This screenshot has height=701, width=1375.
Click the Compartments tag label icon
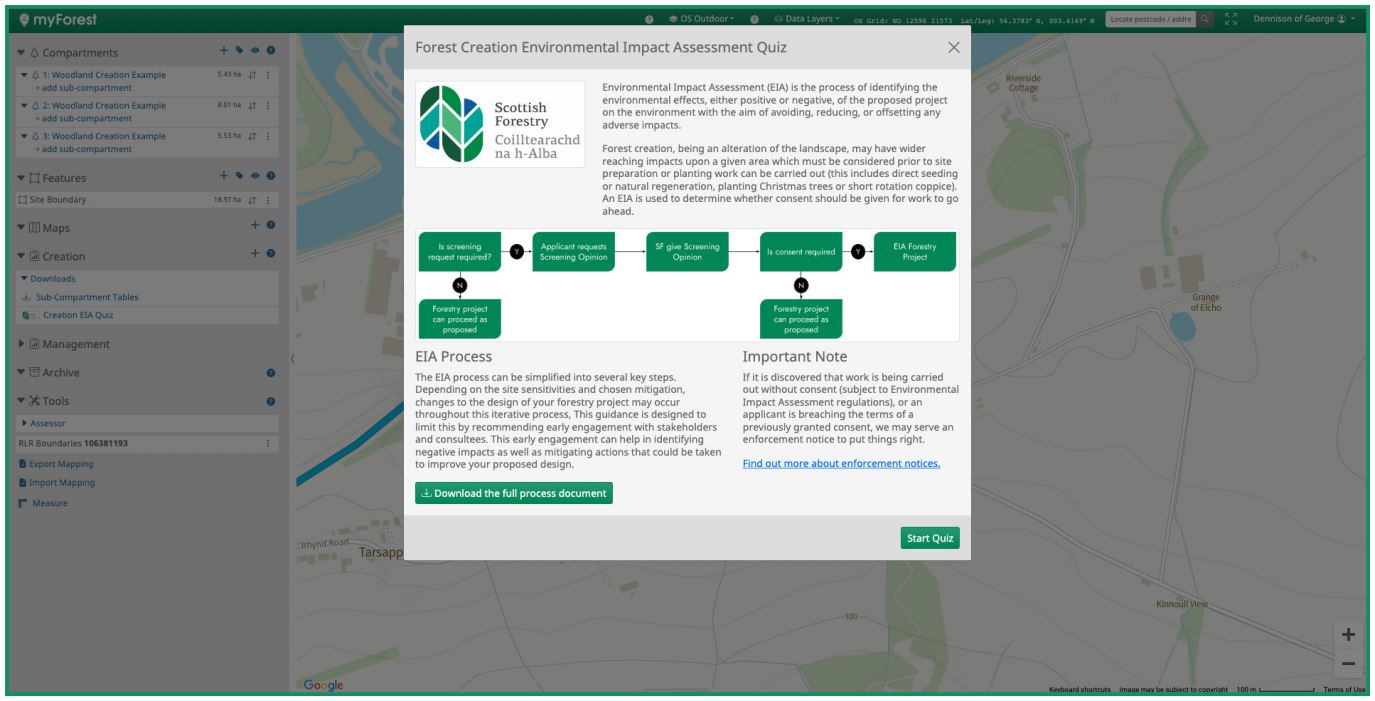pos(240,51)
